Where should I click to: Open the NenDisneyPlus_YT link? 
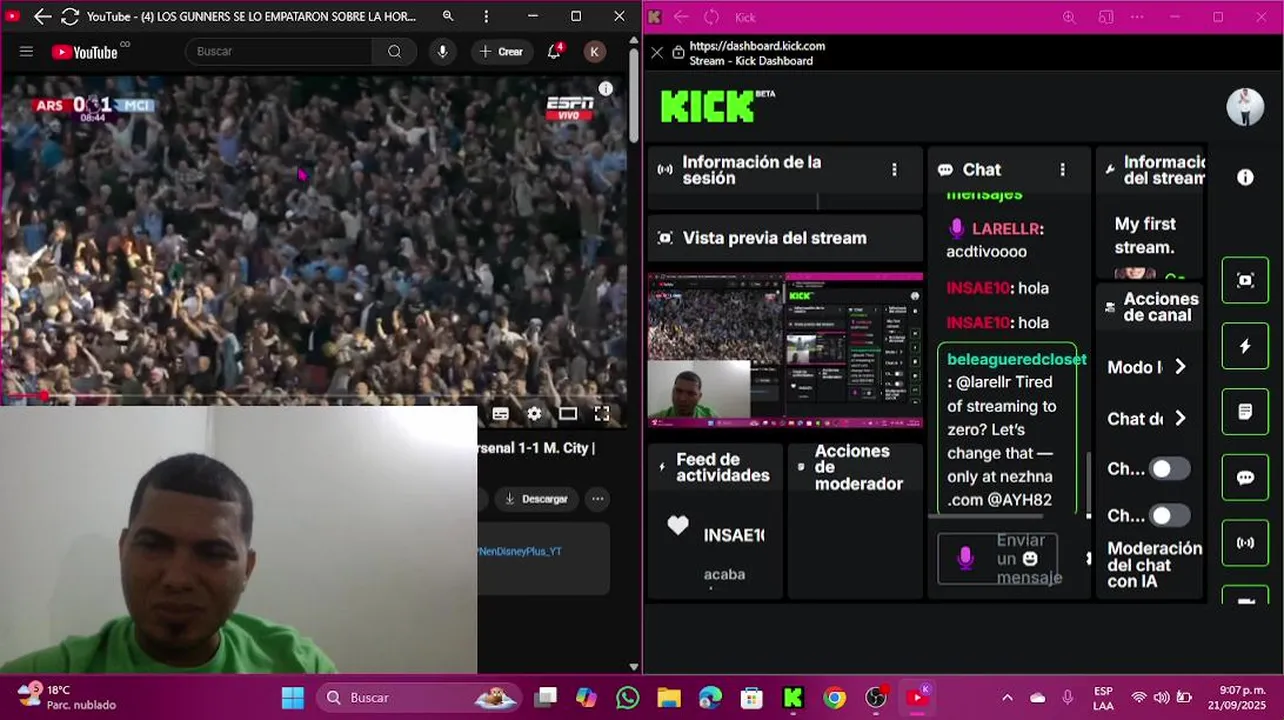click(x=519, y=551)
